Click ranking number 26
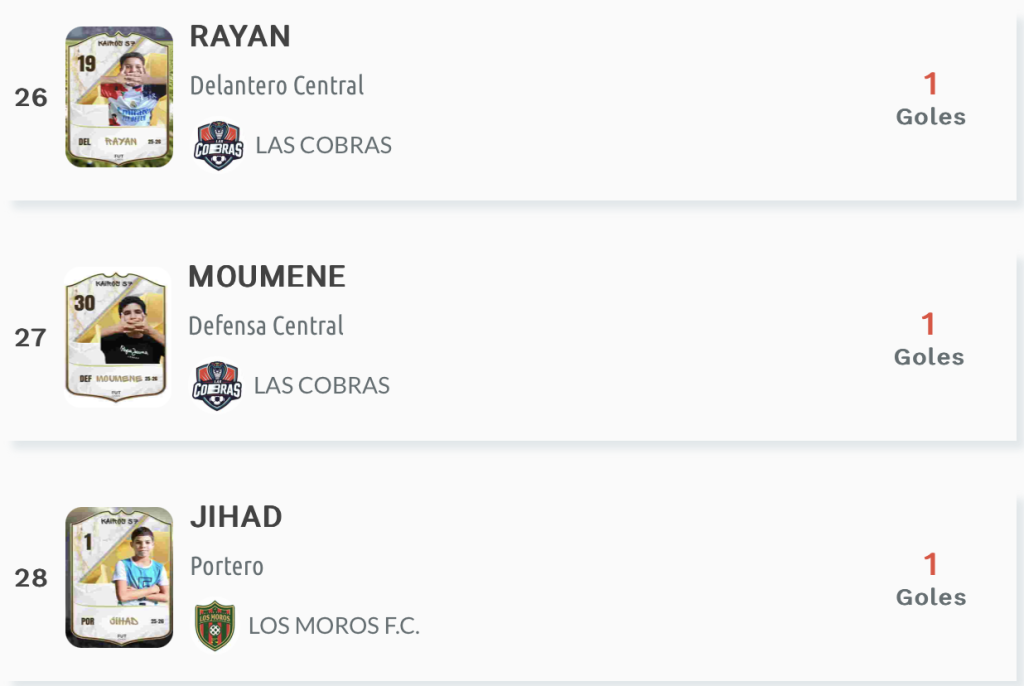The width and height of the screenshot is (1024, 686). coord(31,98)
